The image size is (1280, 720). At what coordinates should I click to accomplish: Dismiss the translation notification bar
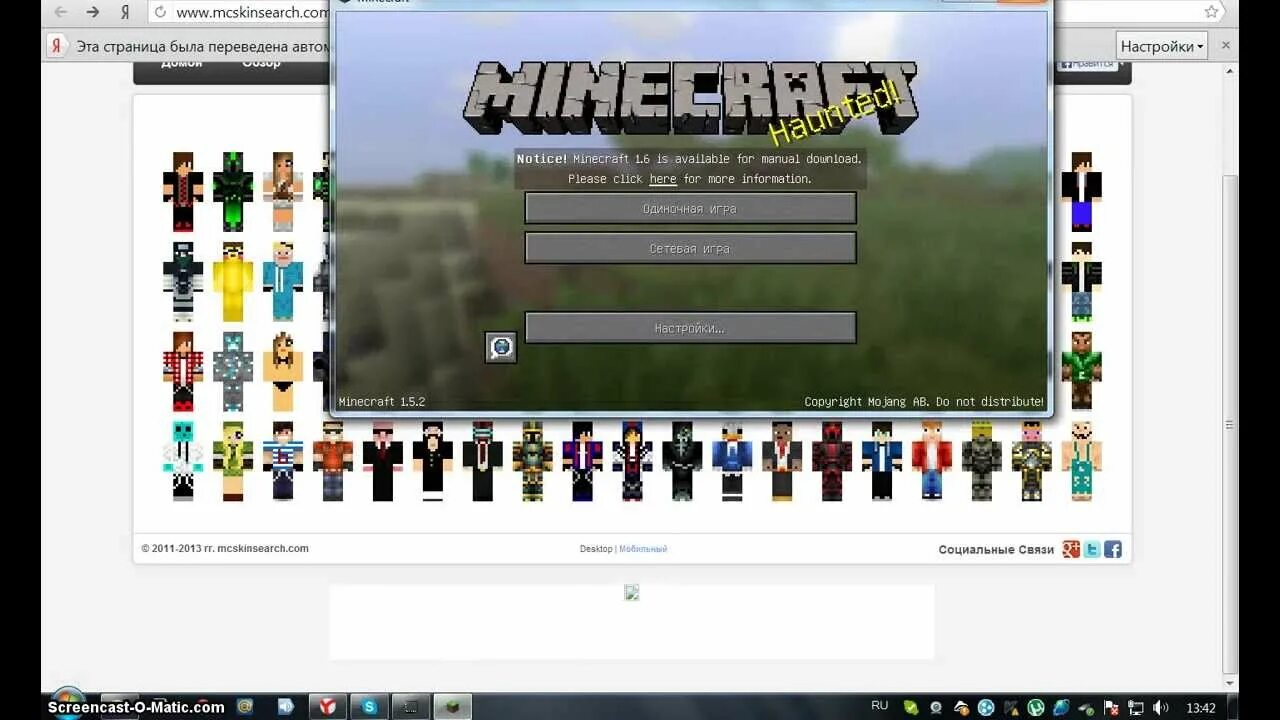tap(1226, 46)
